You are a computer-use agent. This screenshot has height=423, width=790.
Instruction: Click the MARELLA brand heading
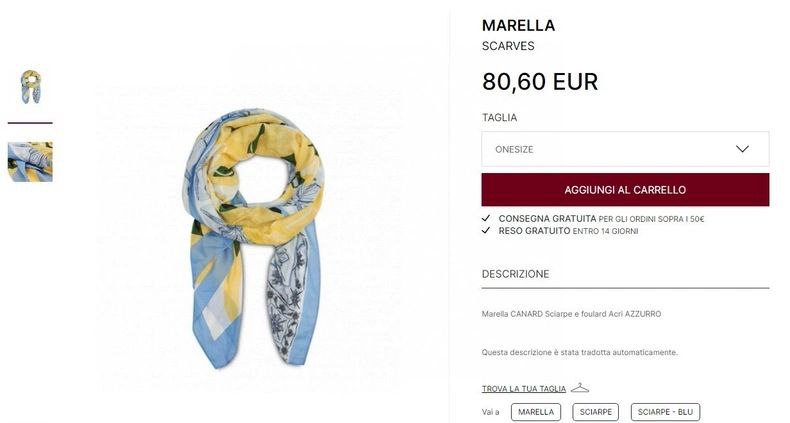[x=518, y=25]
